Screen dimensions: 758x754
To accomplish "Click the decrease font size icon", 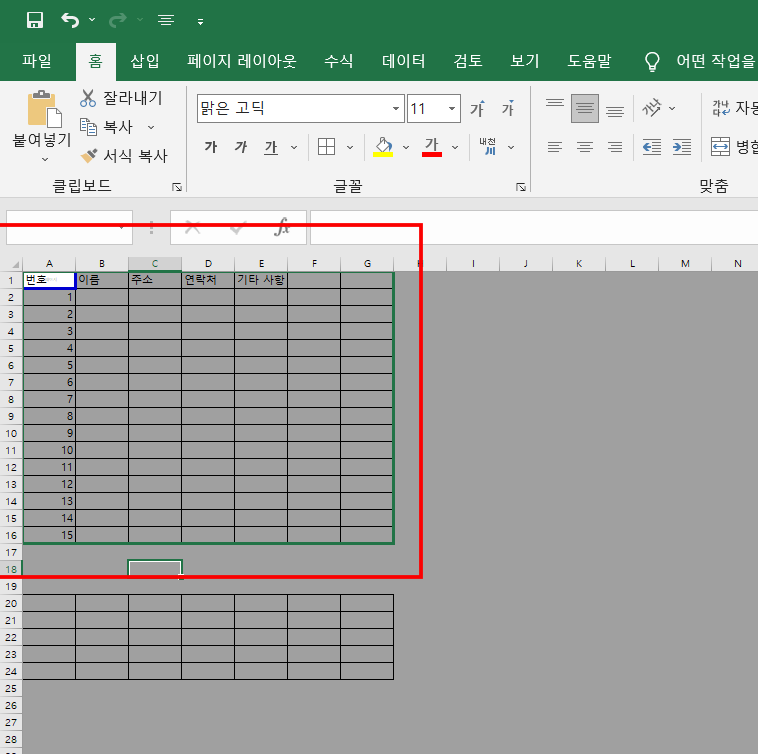I will pos(508,108).
